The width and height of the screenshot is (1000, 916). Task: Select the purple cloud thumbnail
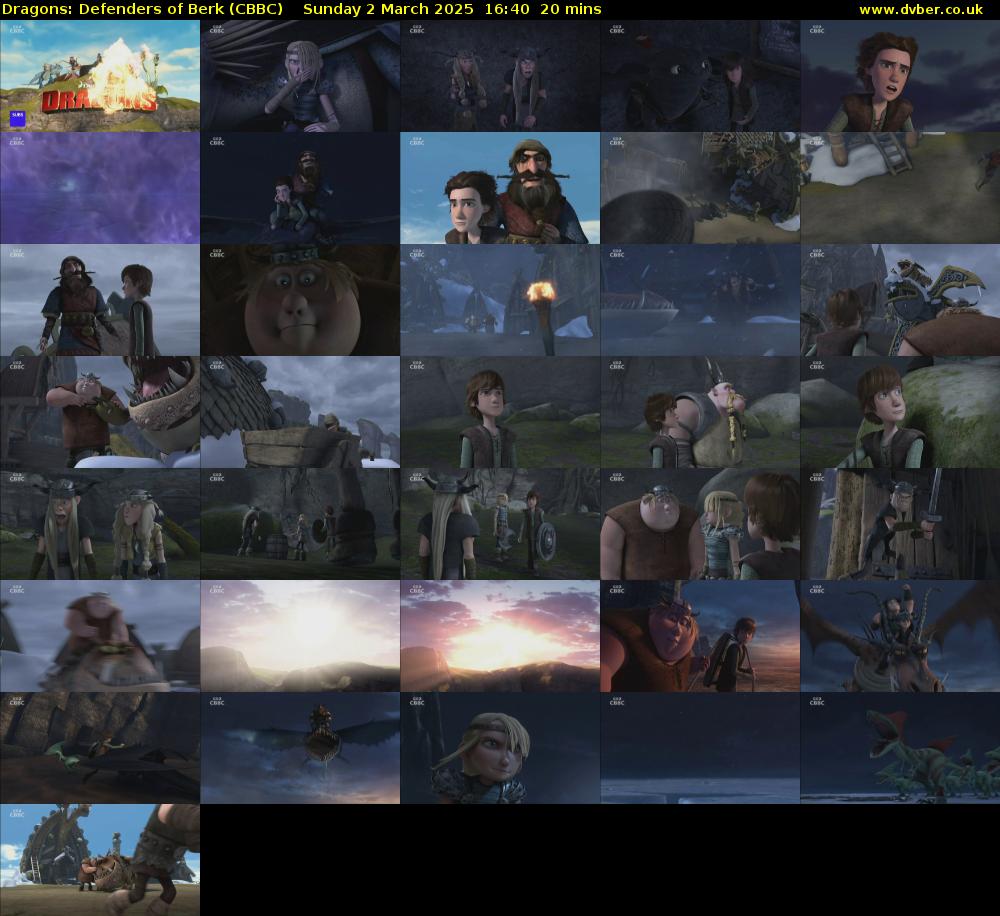point(100,188)
